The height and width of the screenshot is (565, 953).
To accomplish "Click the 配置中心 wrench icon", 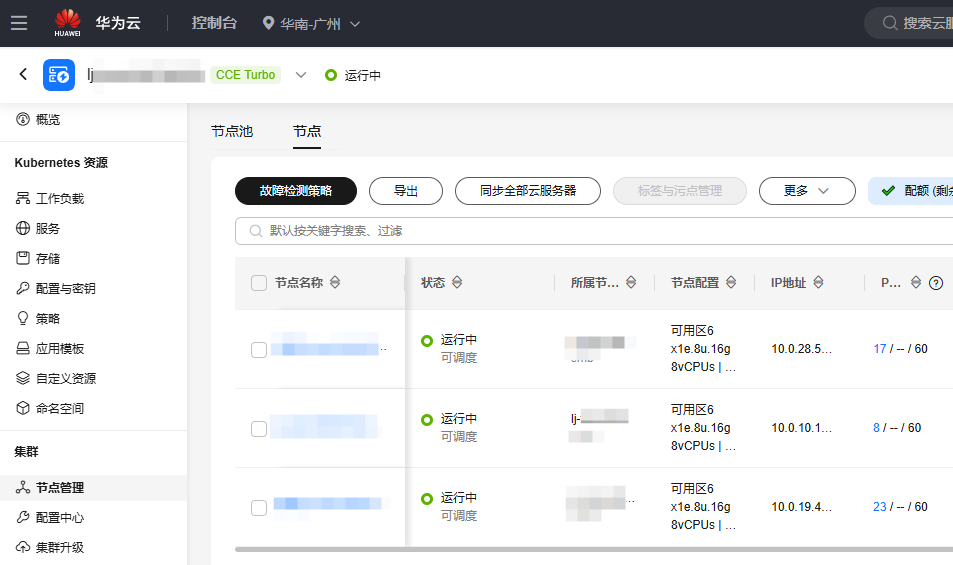I will (x=22, y=517).
